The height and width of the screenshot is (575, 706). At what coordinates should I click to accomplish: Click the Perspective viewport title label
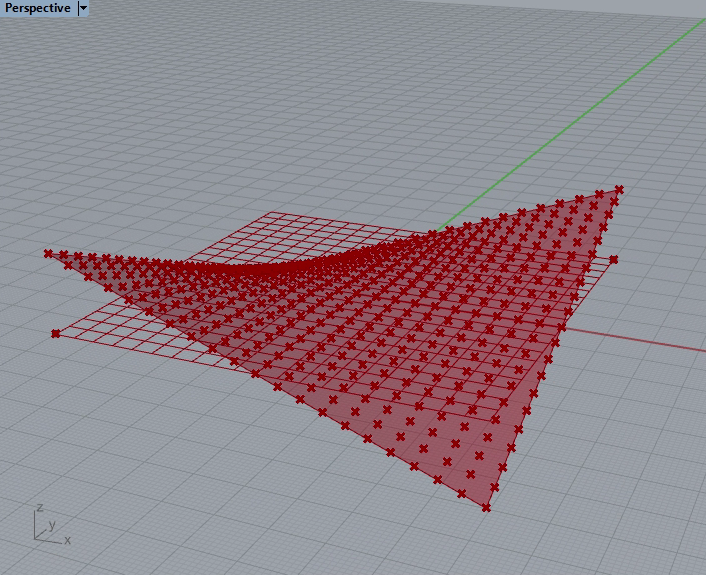[38, 8]
